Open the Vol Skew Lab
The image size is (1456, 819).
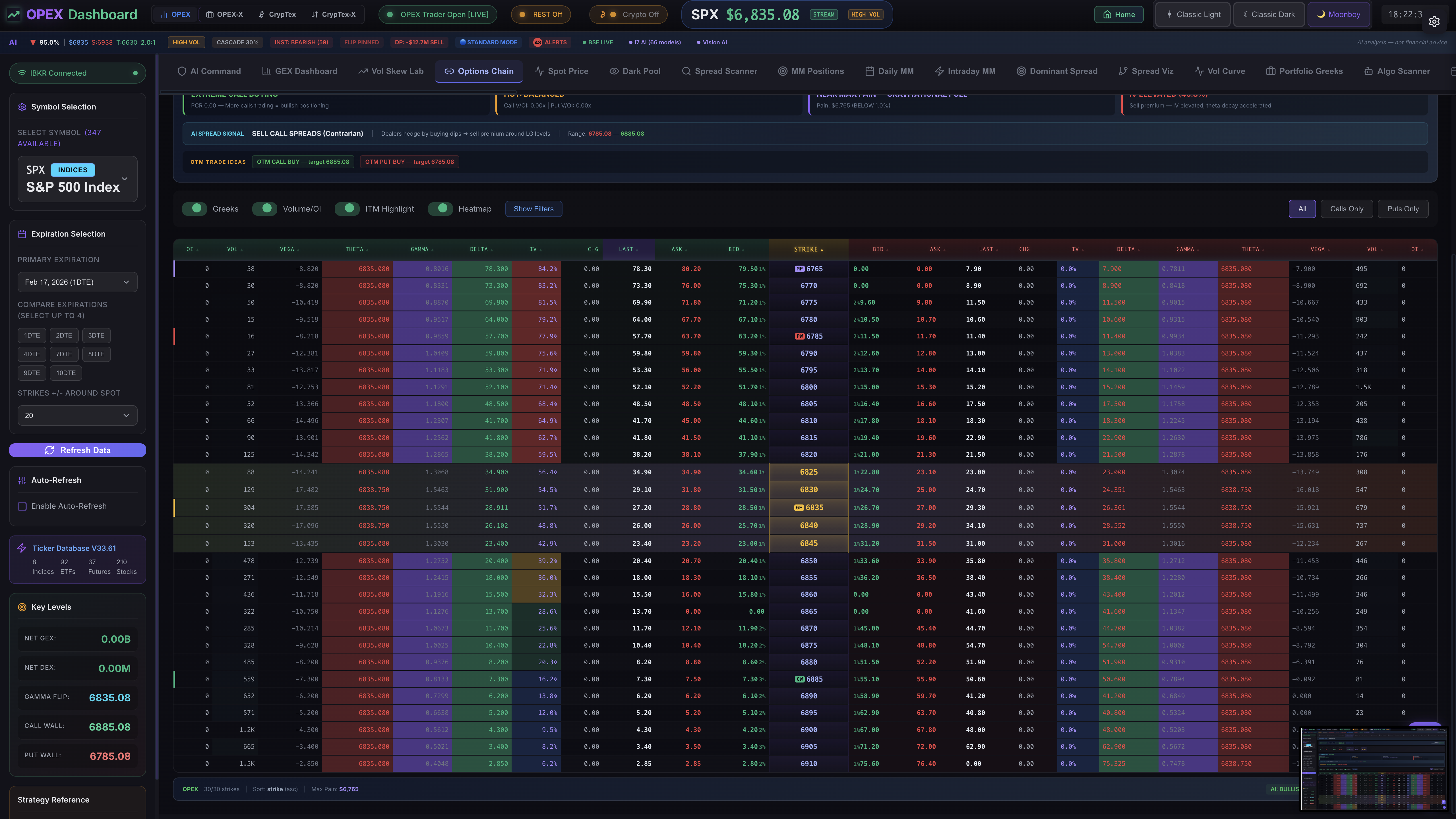point(390,71)
